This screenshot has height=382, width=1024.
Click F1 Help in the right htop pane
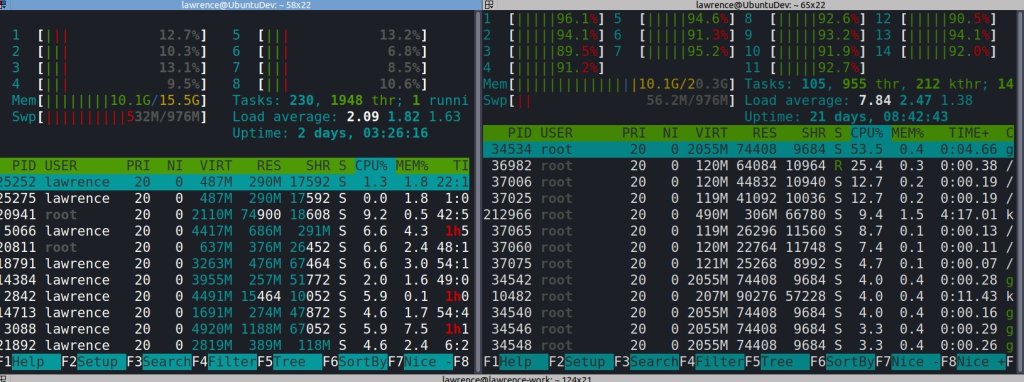(x=516, y=362)
